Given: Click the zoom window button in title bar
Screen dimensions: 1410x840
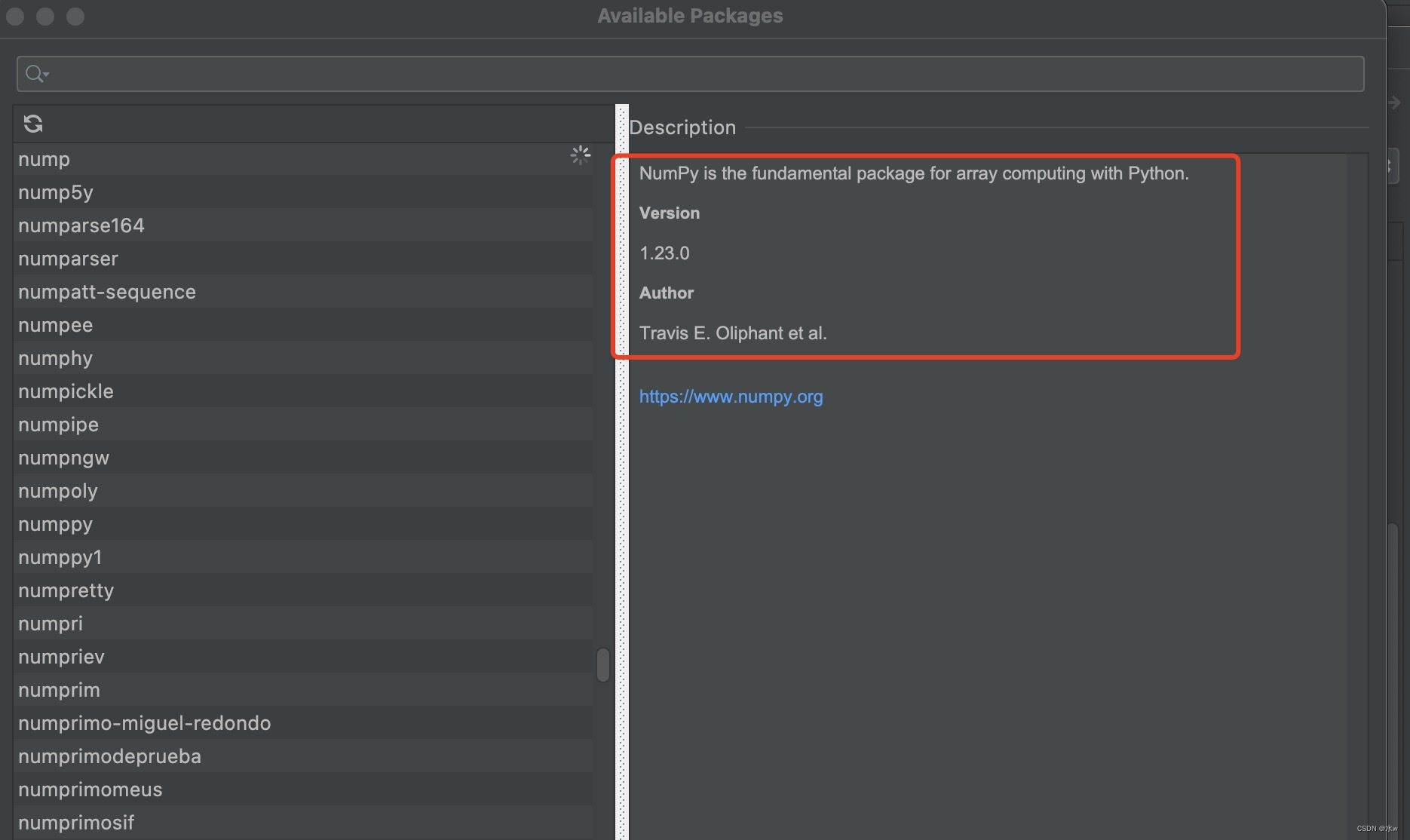Looking at the screenshot, I should pos(75,16).
